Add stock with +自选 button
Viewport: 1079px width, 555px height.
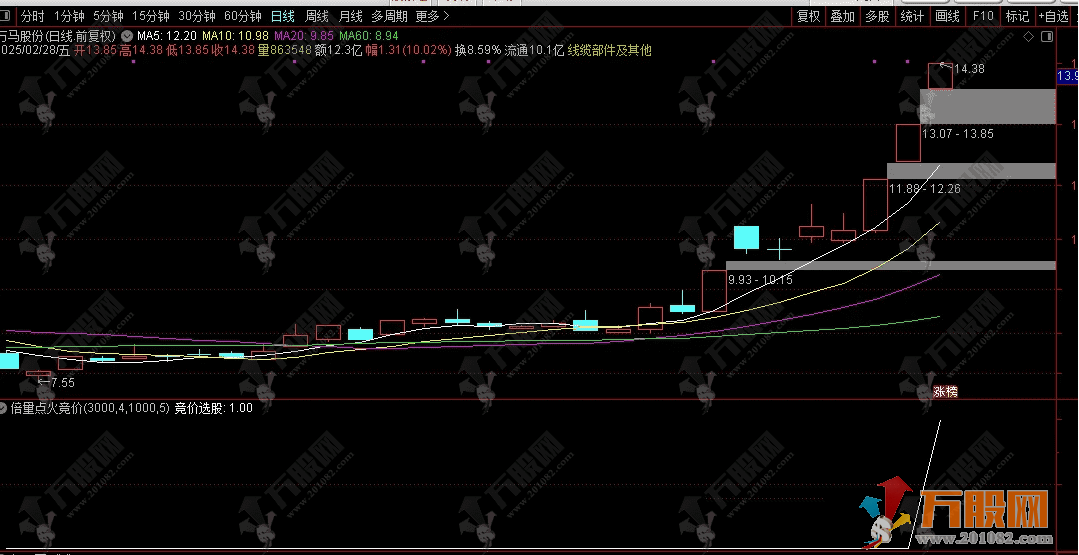pos(1056,16)
